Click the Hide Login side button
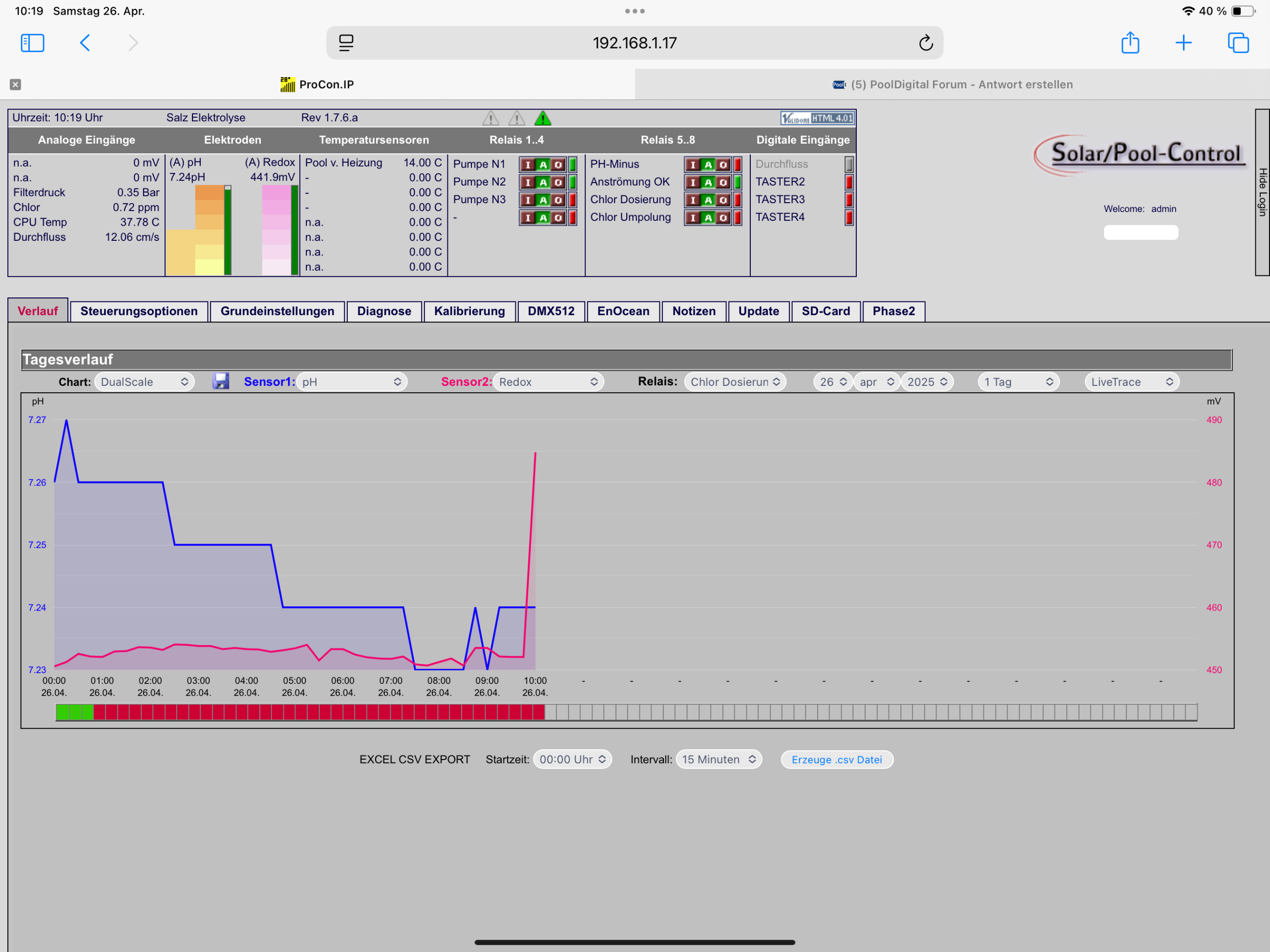The height and width of the screenshot is (952, 1270). pos(1262,192)
